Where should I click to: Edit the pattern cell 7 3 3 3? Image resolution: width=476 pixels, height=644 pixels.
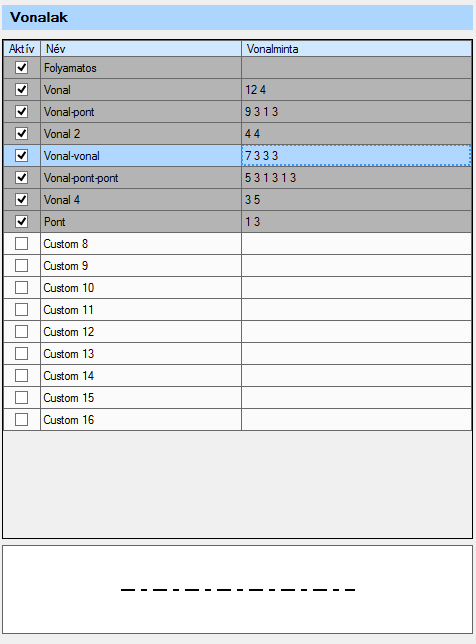click(356, 156)
